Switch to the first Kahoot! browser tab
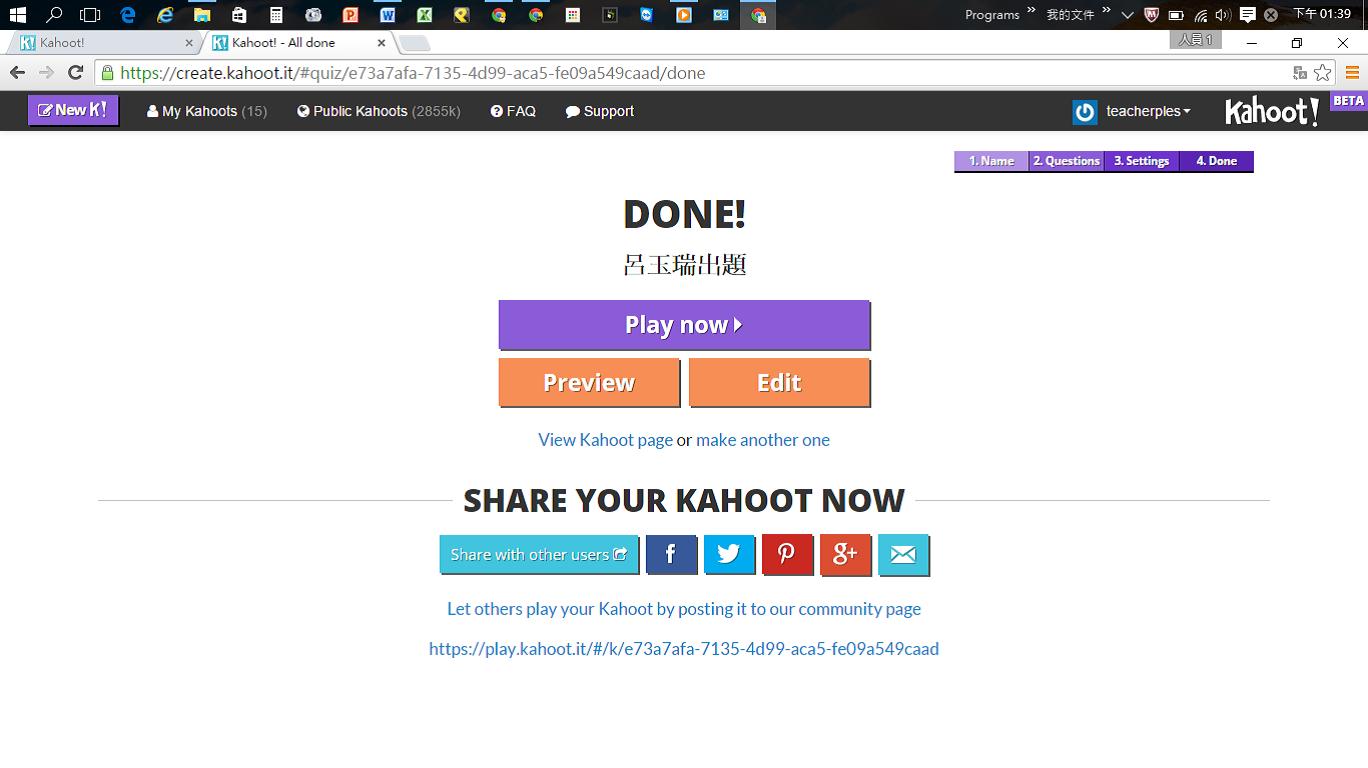 (100, 43)
